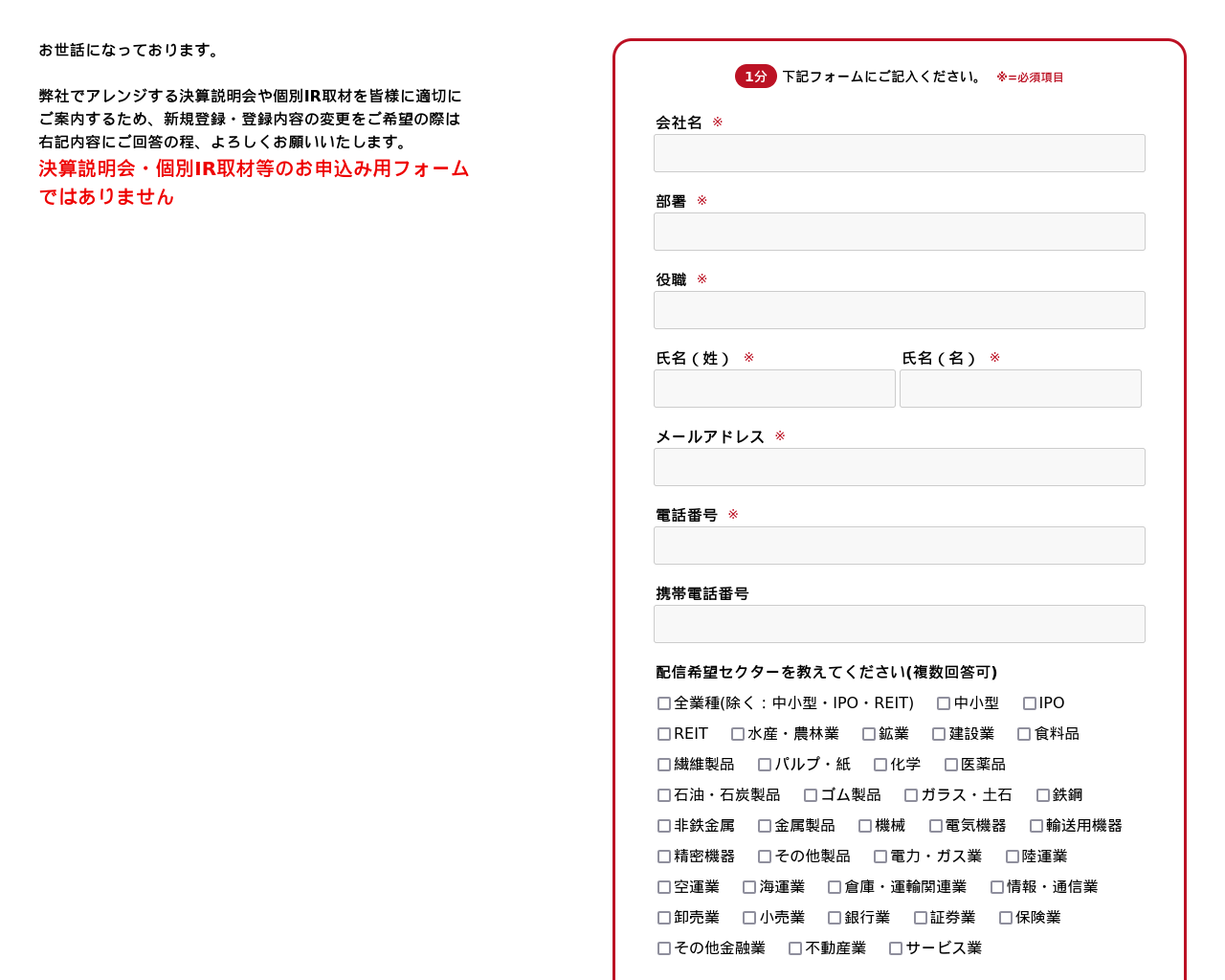Click the 下記フォームにご記入ください。 text
Image resolution: width=1225 pixels, height=980 pixels.
click(883, 77)
